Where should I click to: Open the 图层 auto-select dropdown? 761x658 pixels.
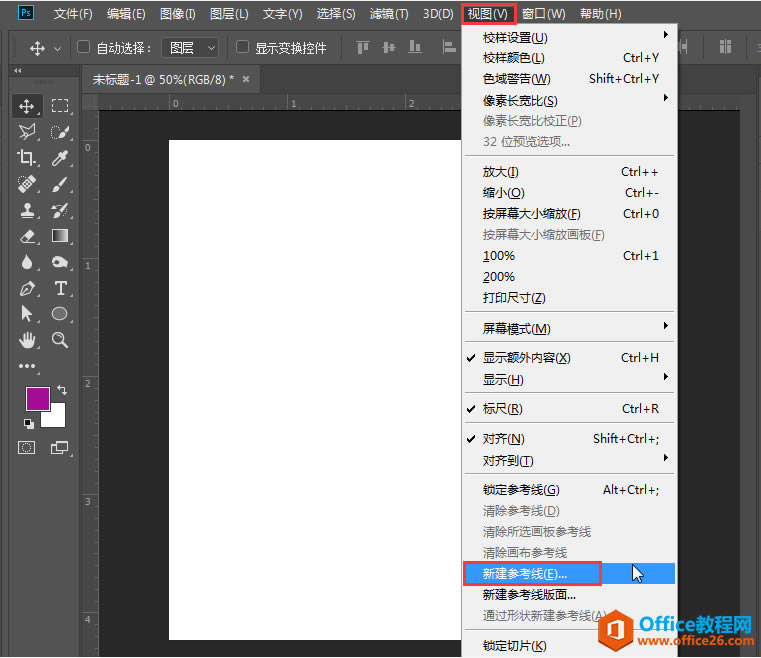(190, 48)
